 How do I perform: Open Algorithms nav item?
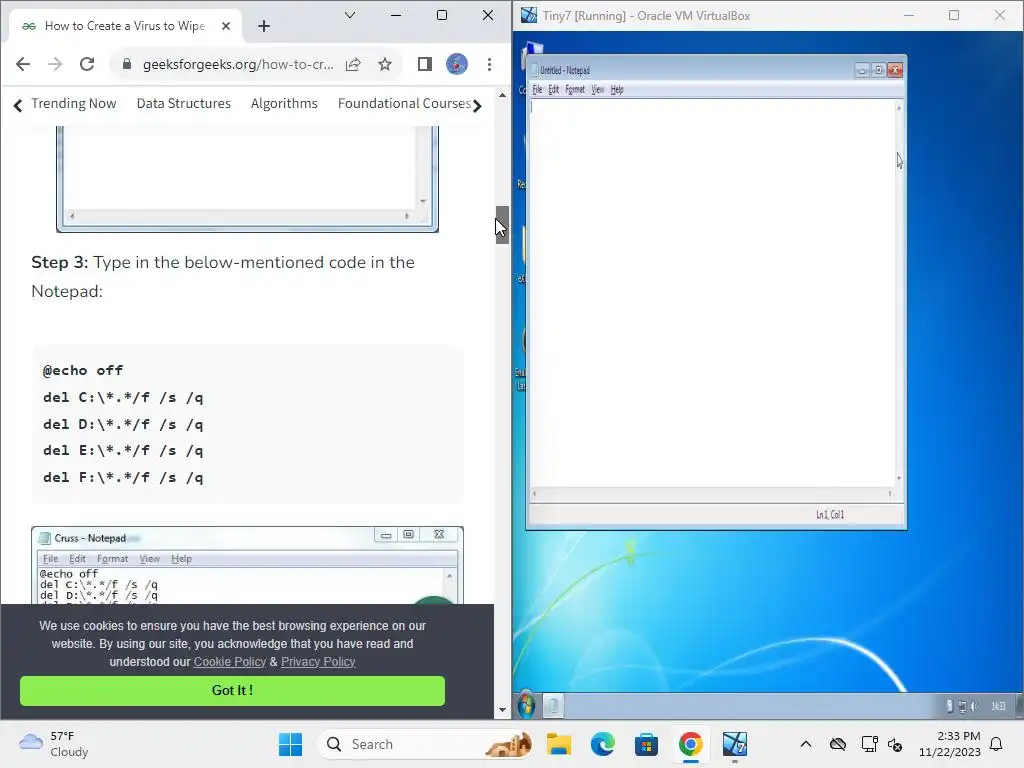pos(284,103)
